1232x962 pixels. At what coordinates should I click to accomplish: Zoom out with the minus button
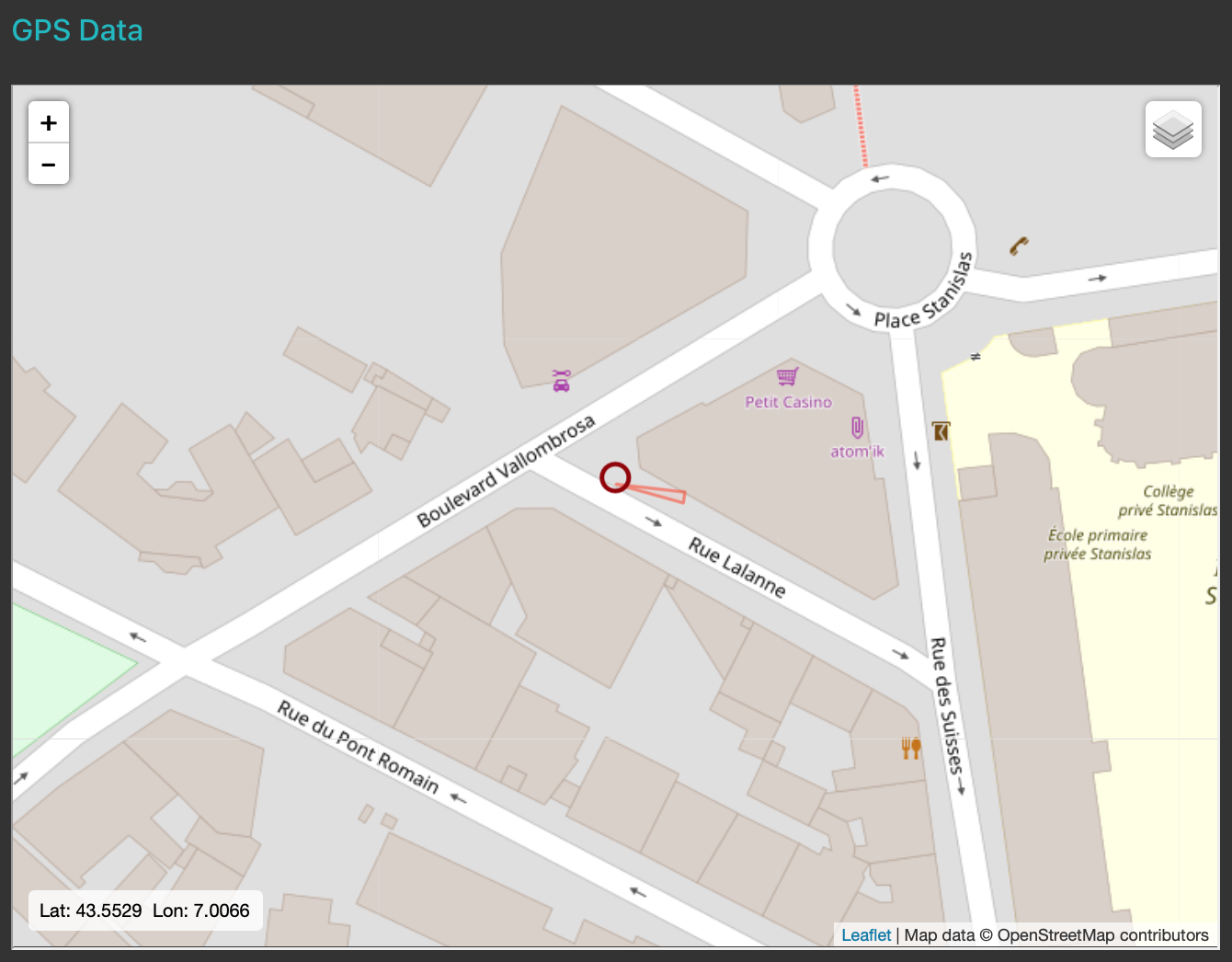tap(49, 165)
